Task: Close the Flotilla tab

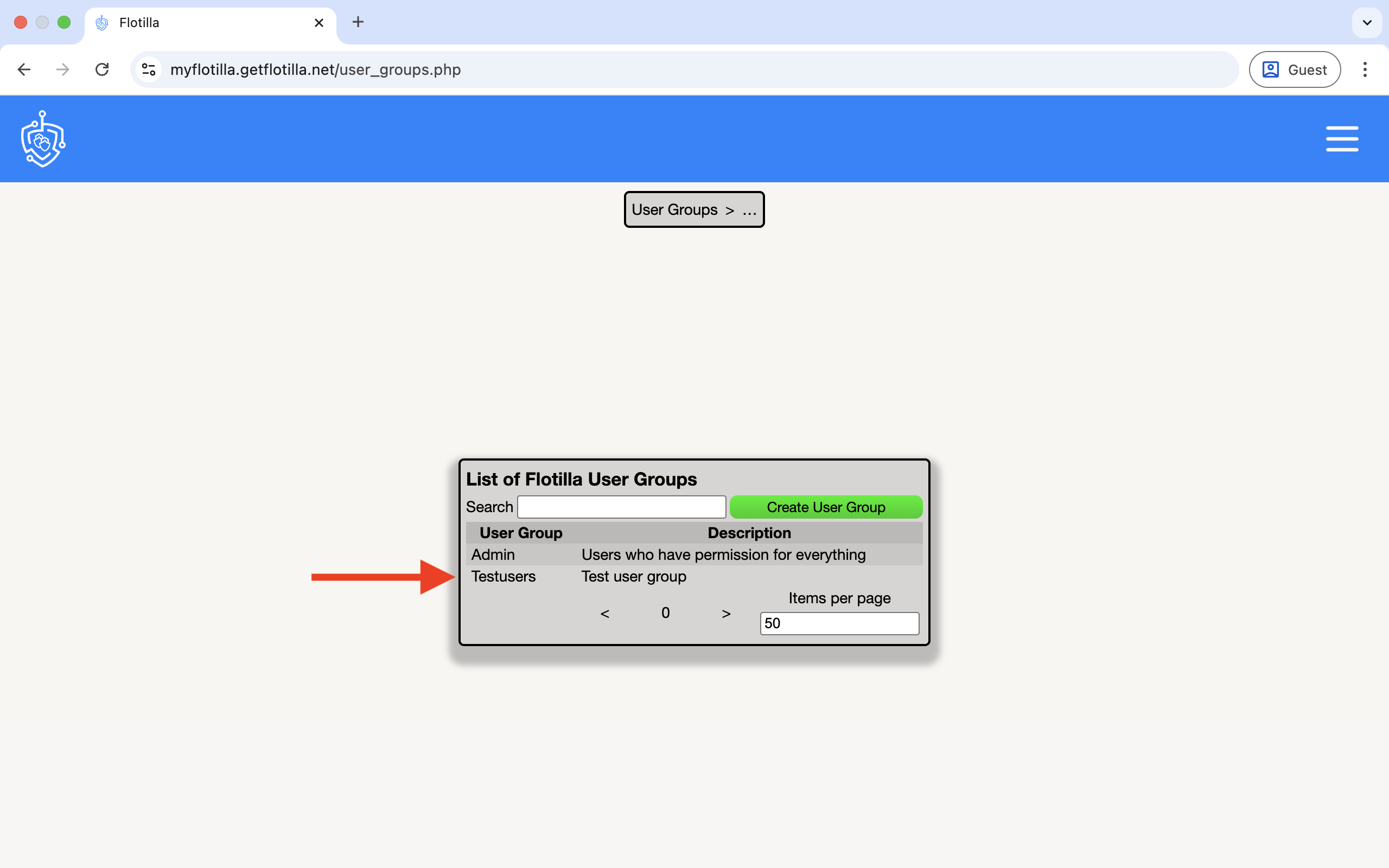Action: point(319,23)
